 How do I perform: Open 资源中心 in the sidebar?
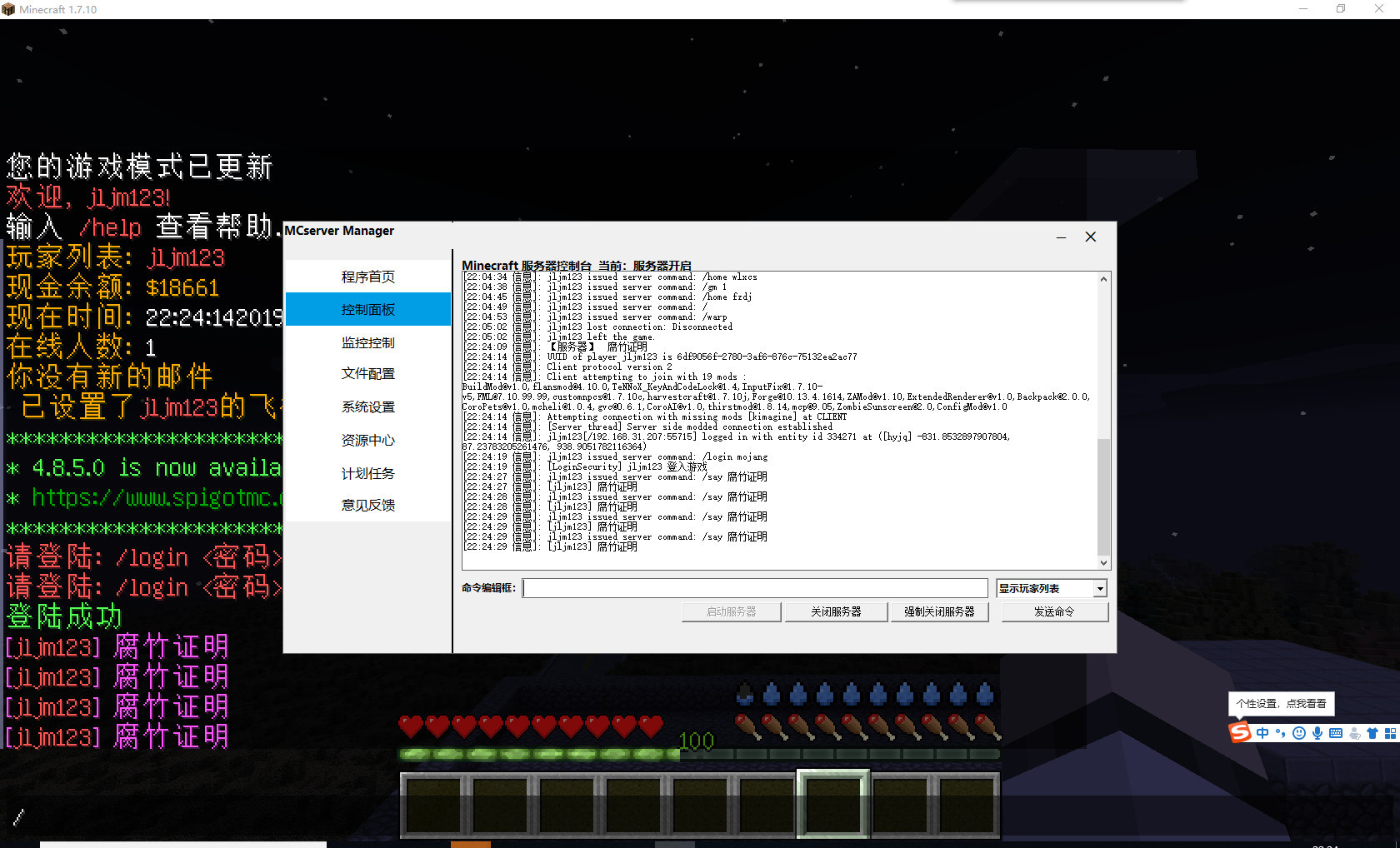point(367,440)
